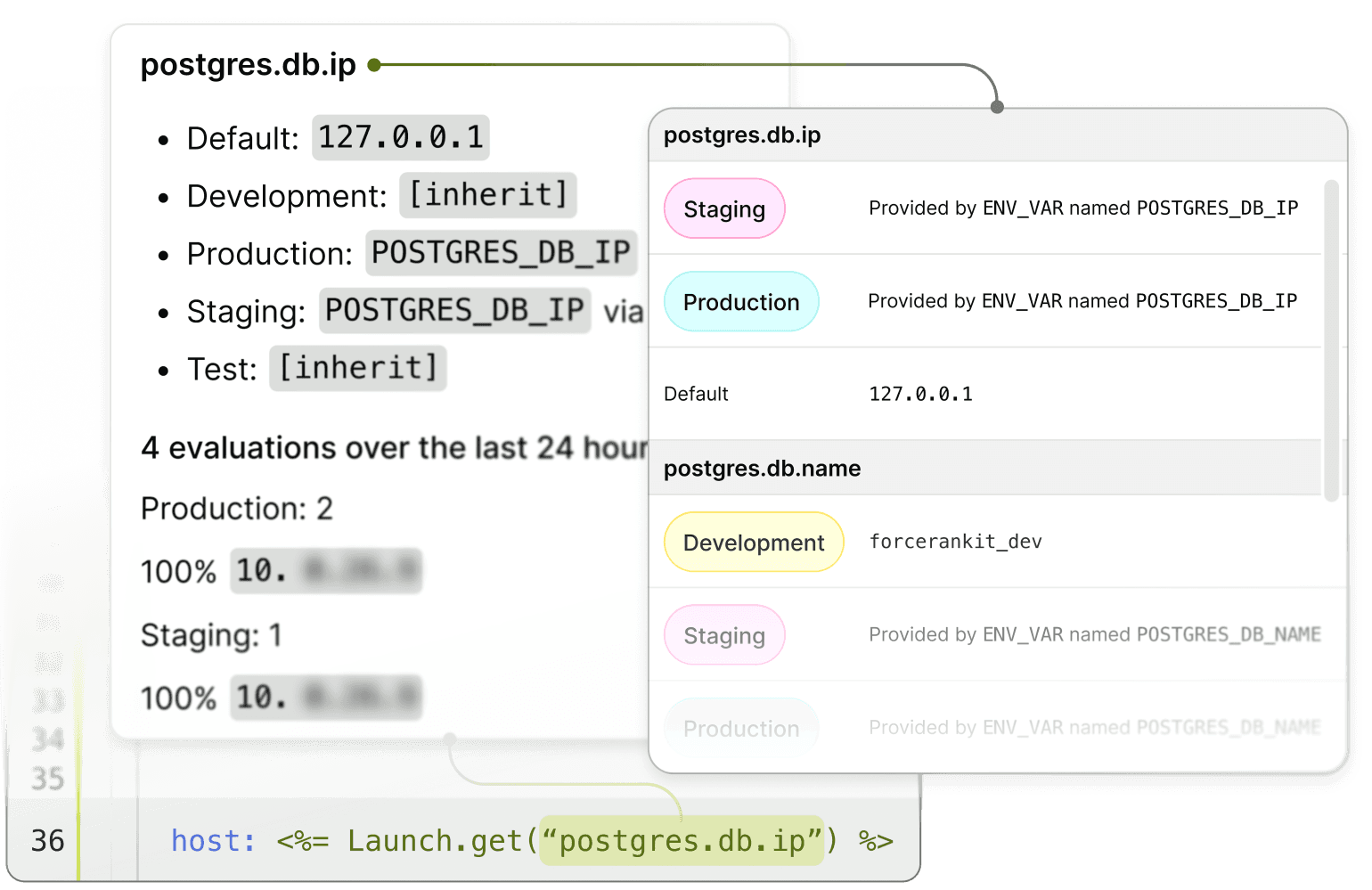The width and height of the screenshot is (1372, 890).
Task: Click the Staging badge in postgres.db.name section
Action: pyautogui.click(x=723, y=635)
